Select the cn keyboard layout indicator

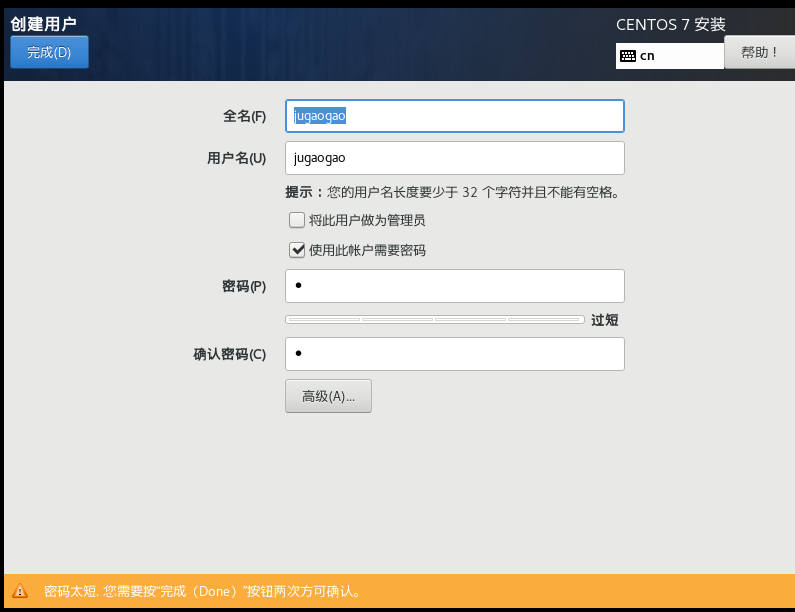point(669,56)
